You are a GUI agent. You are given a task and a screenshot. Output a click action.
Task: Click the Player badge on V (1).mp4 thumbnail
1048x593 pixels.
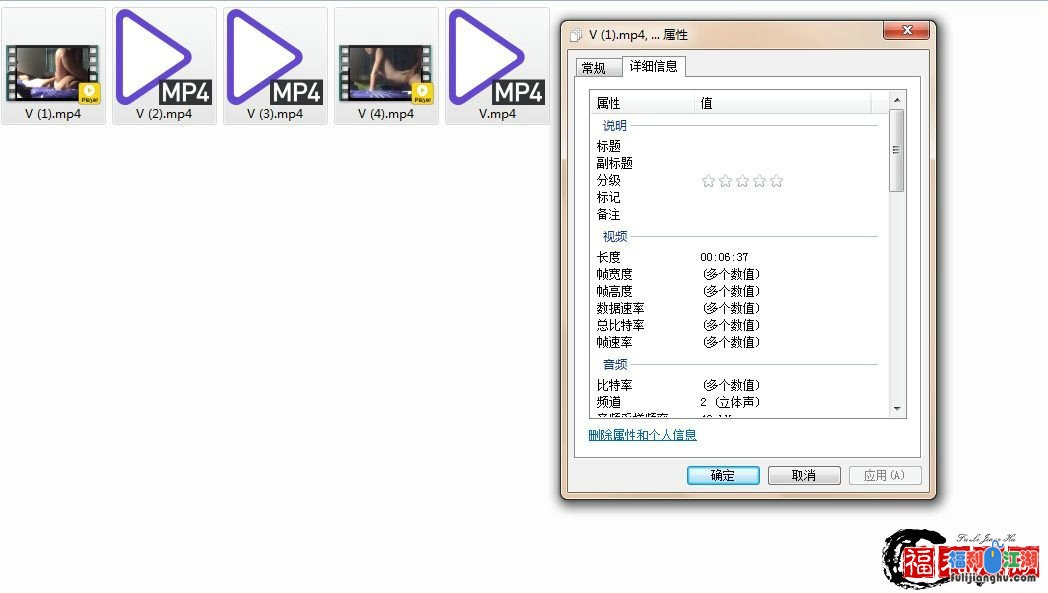point(89,91)
